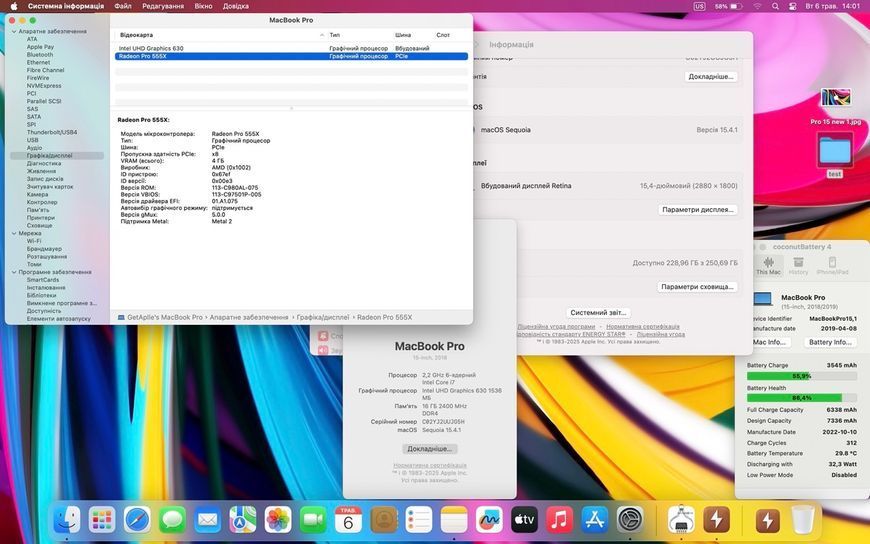Select Bluetooth in the hardware sidebar

click(40, 54)
